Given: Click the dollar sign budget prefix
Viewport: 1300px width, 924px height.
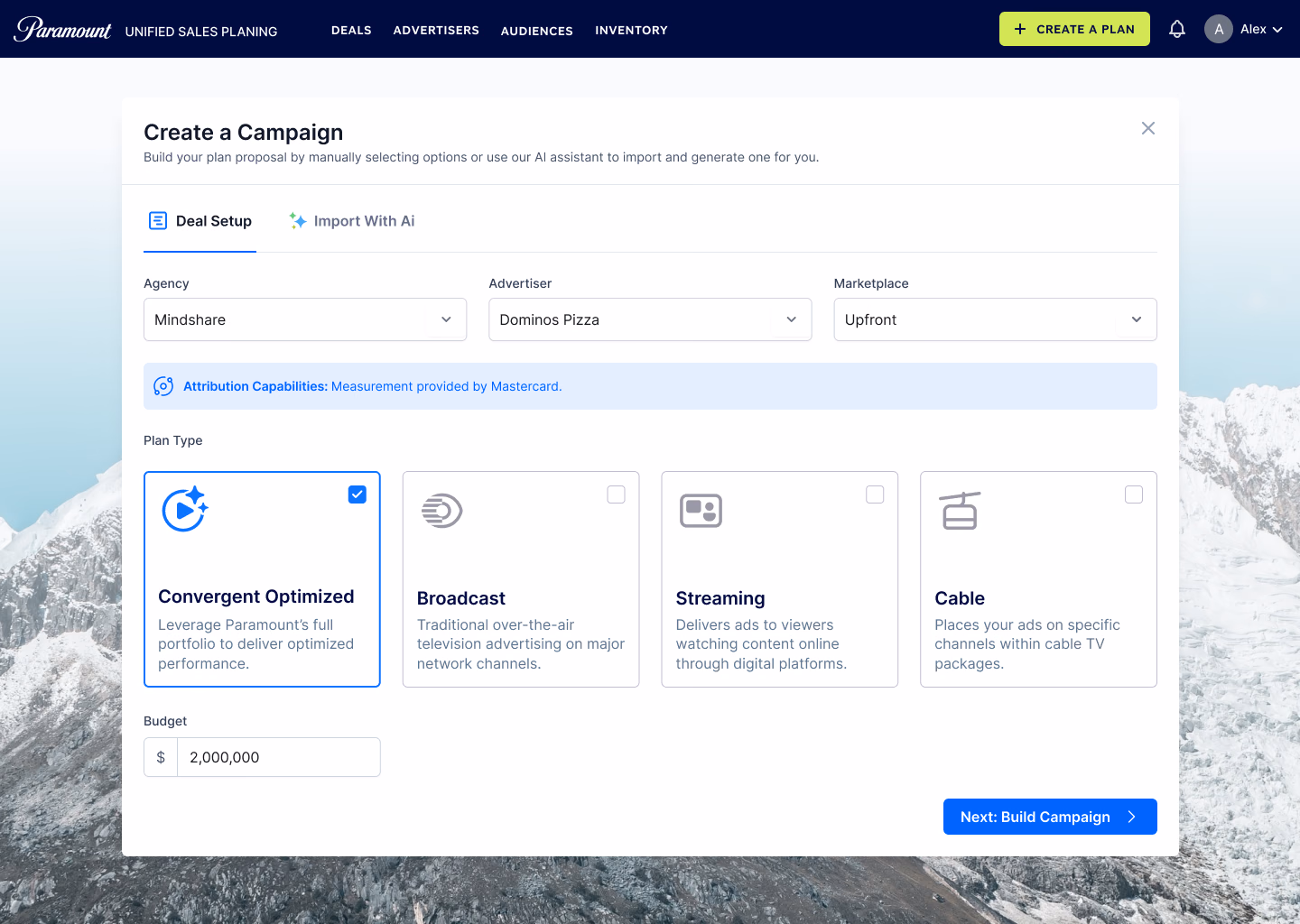Looking at the screenshot, I should pos(161,757).
